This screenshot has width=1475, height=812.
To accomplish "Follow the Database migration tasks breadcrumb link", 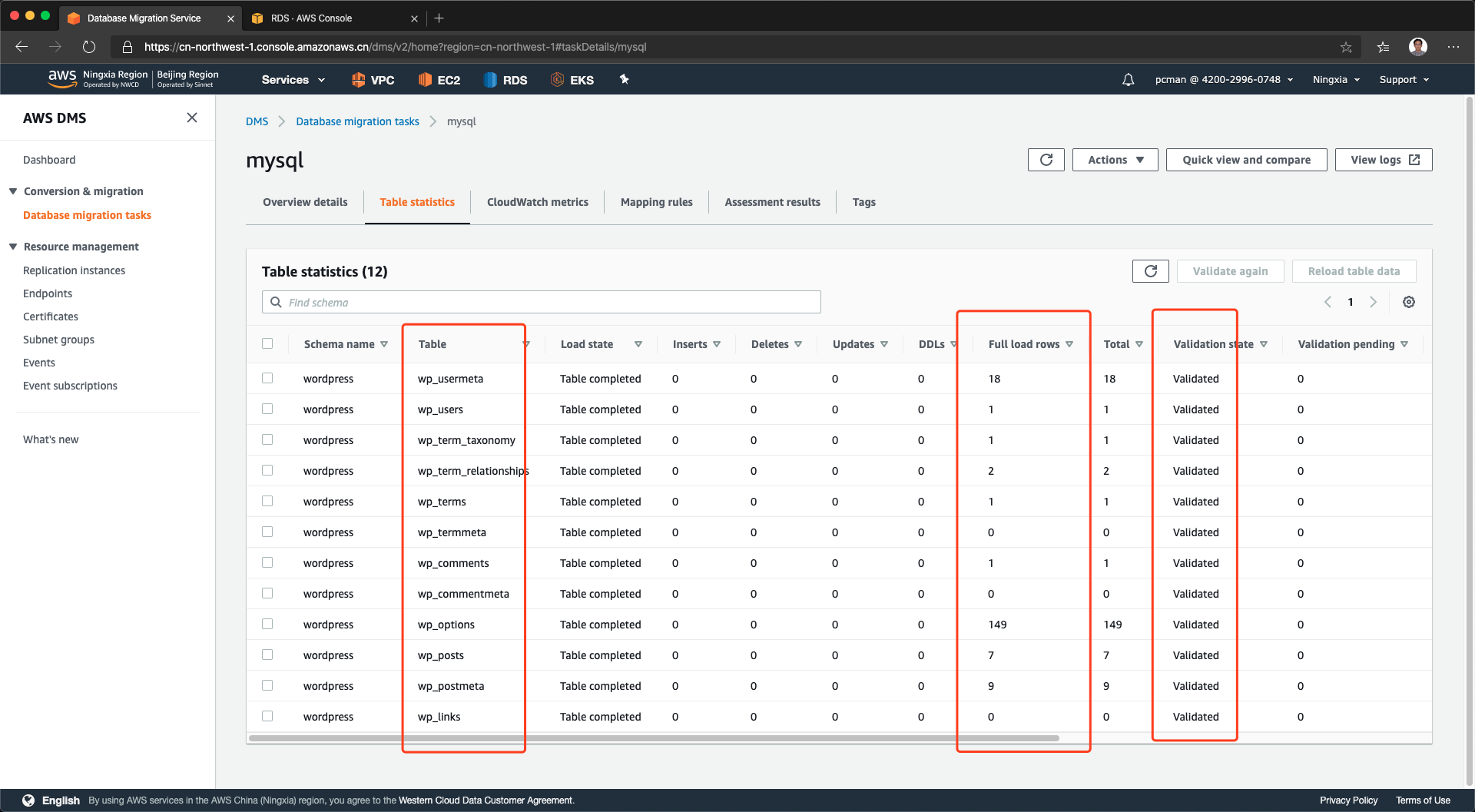I will (357, 121).
